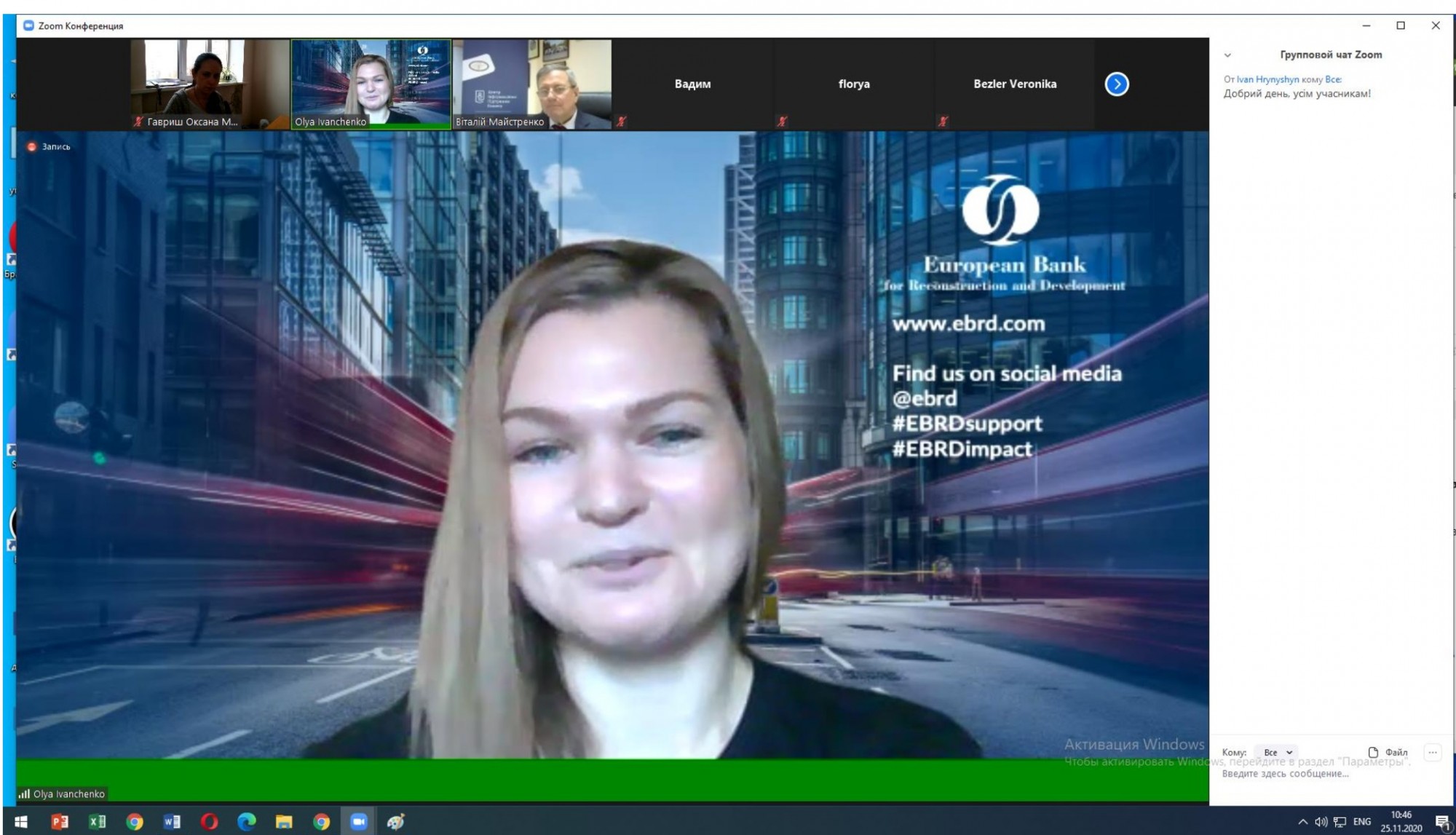
Task: Select Віталій Майстренко video thumbnail
Action: pos(532,84)
